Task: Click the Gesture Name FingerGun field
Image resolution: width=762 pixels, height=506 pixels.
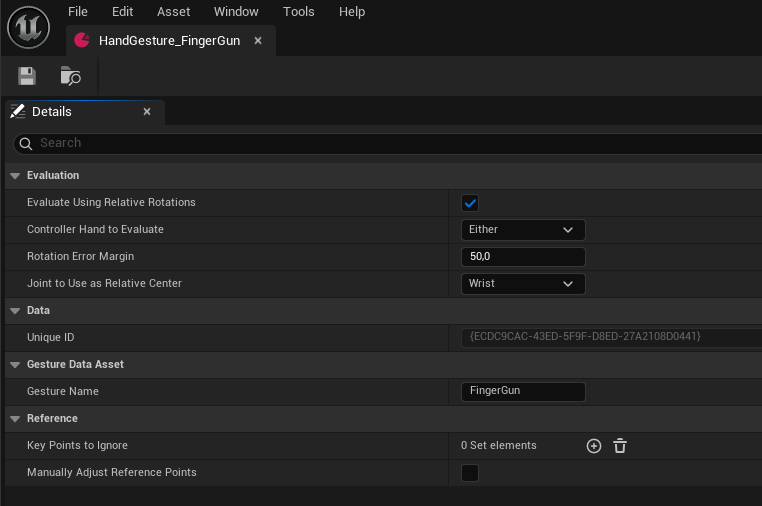Action: [x=523, y=392]
